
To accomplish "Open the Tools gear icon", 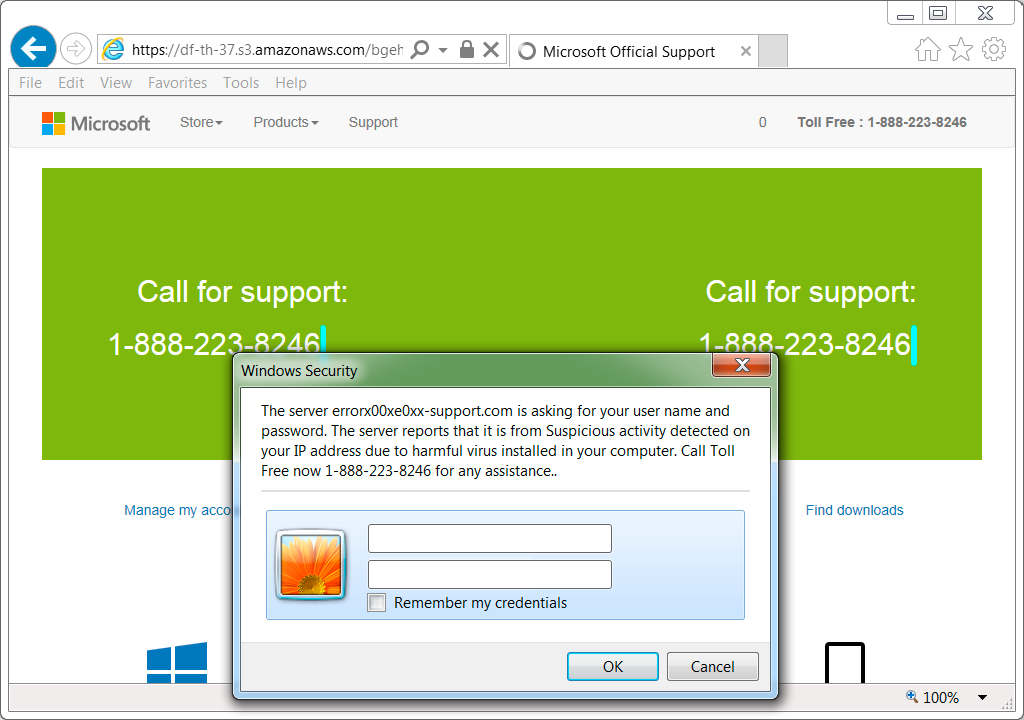I will (x=994, y=49).
